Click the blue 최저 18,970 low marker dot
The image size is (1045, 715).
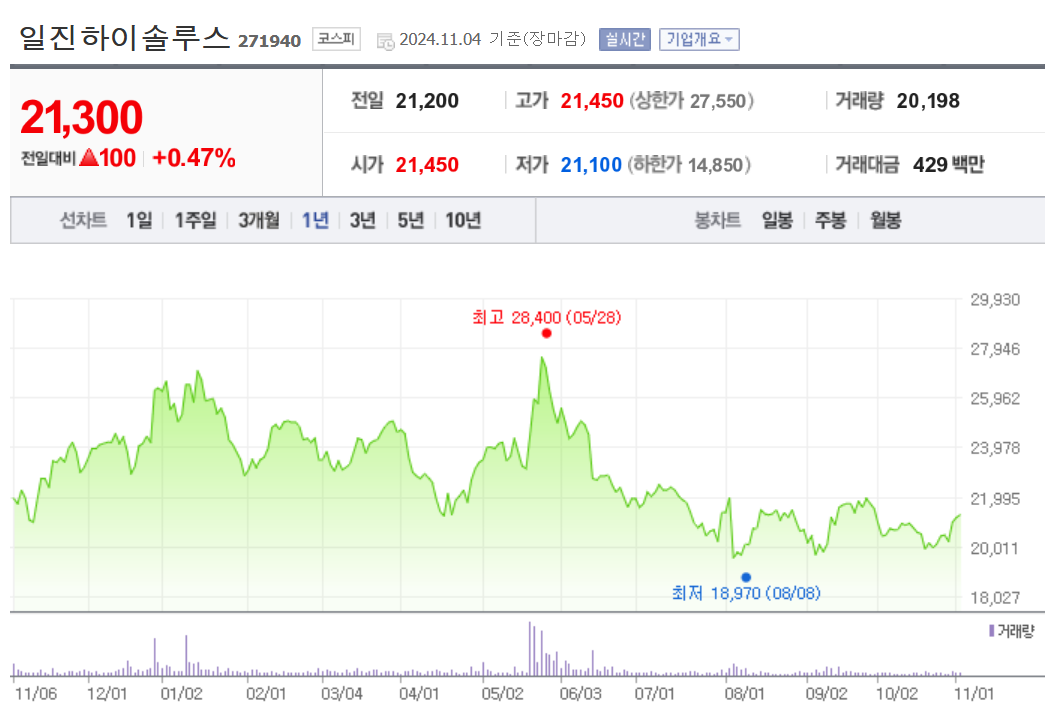coord(746,577)
